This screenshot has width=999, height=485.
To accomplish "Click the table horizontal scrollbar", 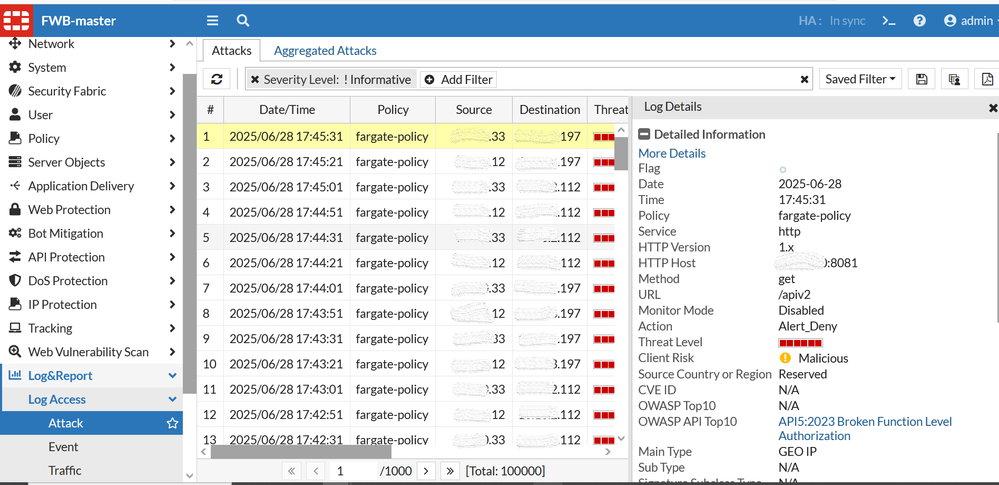I will 301,451.
